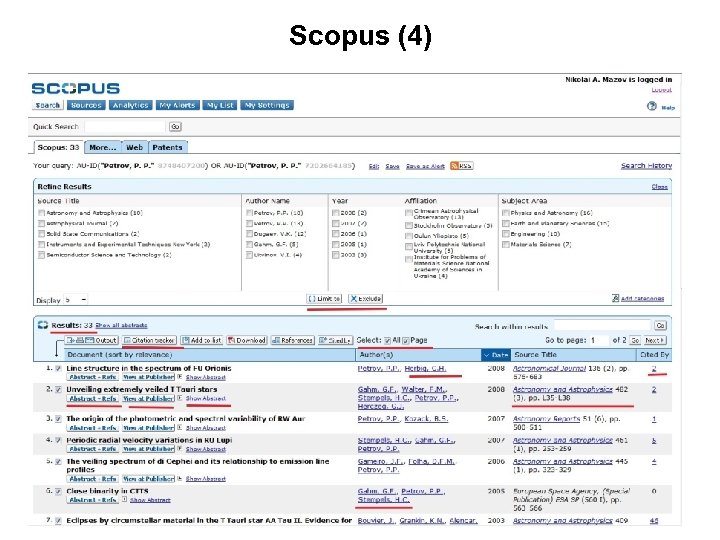Switch to the Web results tab
720x540 pixels.
click(x=135, y=147)
